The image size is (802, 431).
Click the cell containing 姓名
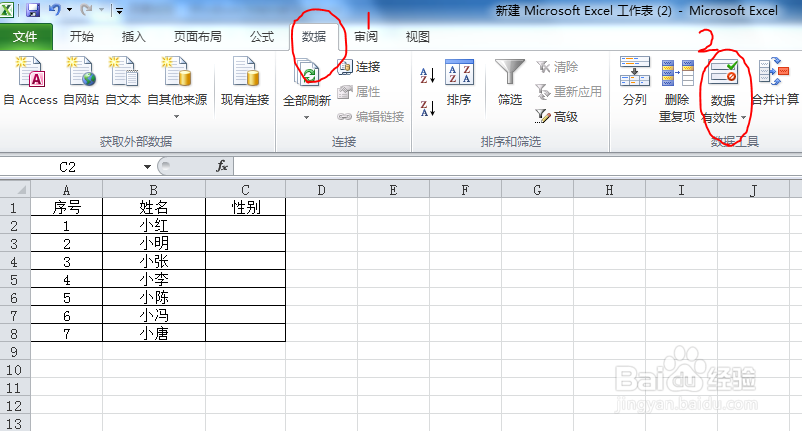coord(154,207)
